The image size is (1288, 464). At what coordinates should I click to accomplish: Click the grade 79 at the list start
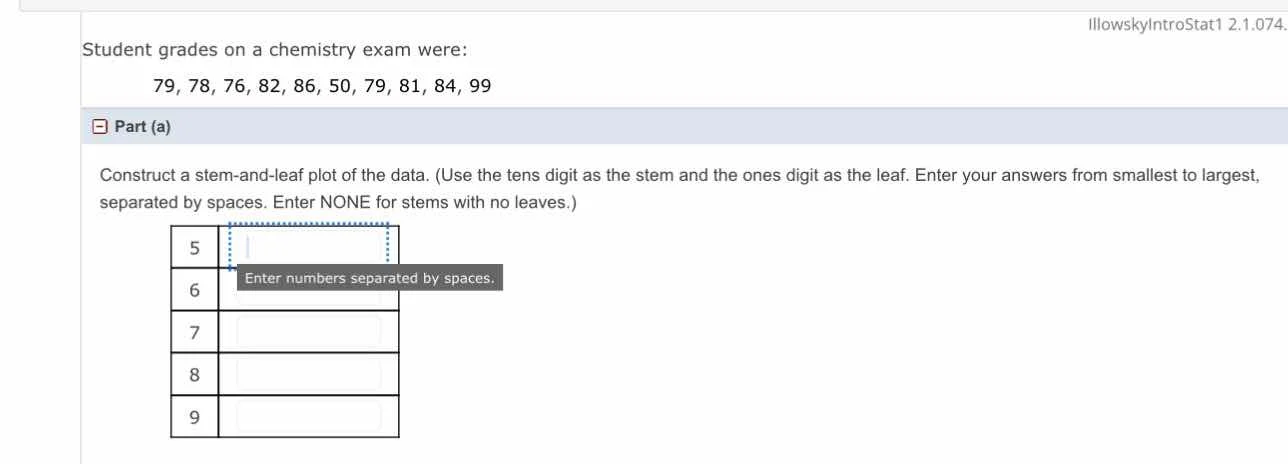click(x=164, y=86)
